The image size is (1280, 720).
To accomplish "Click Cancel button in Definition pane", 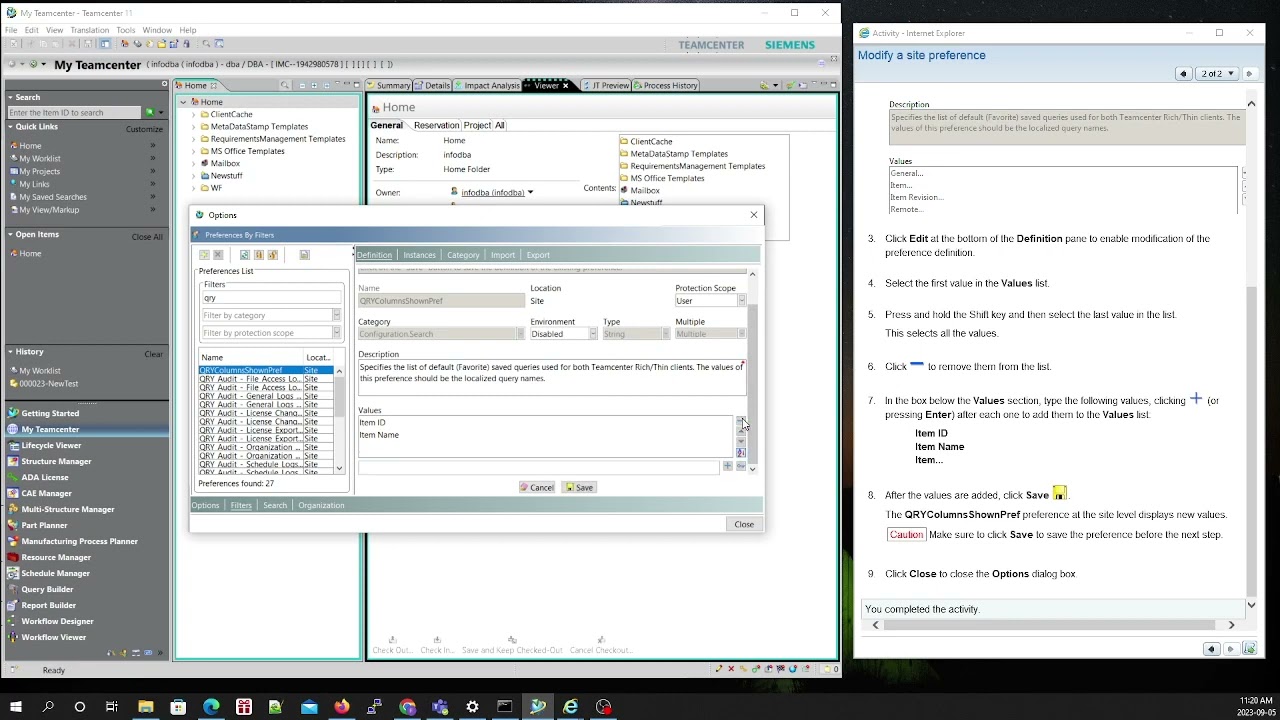I will [x=537, y=487].
